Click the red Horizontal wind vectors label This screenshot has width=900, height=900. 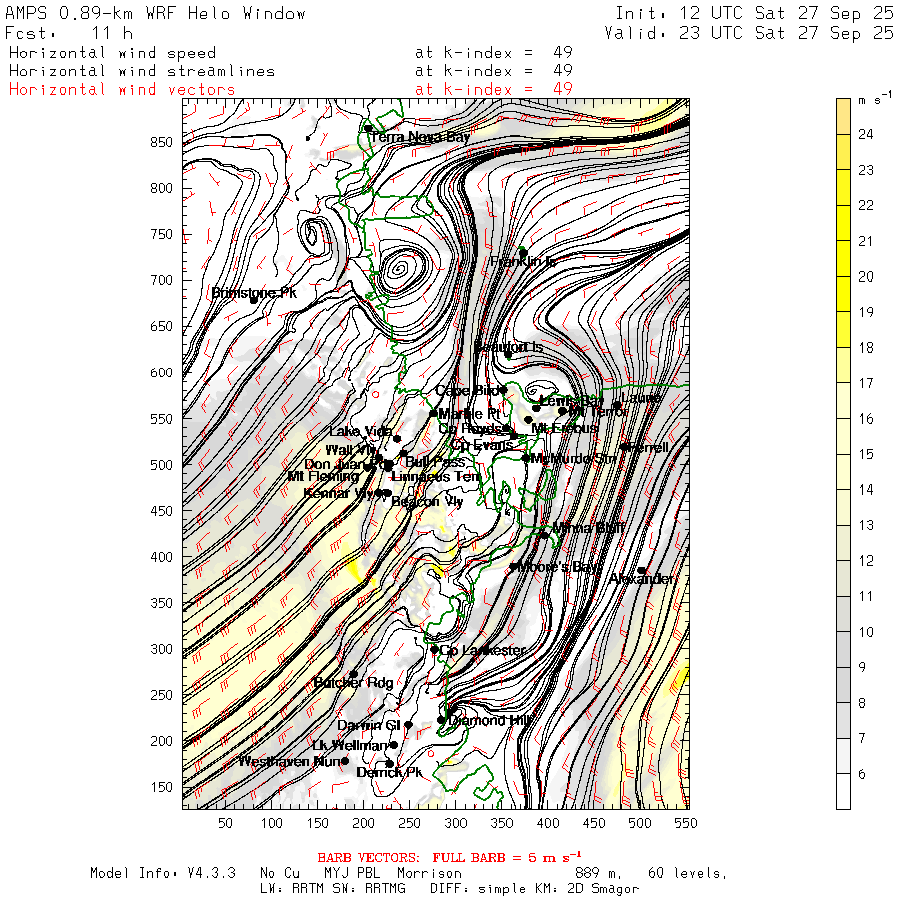pos(122,89)
